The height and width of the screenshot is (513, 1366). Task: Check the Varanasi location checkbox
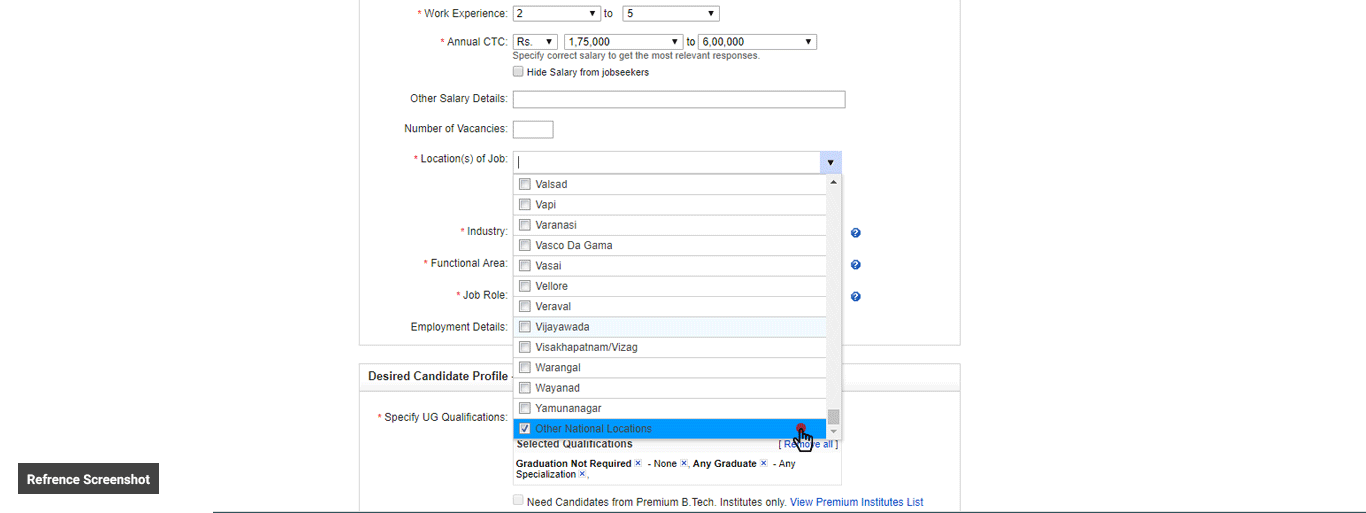click(525, 225)
